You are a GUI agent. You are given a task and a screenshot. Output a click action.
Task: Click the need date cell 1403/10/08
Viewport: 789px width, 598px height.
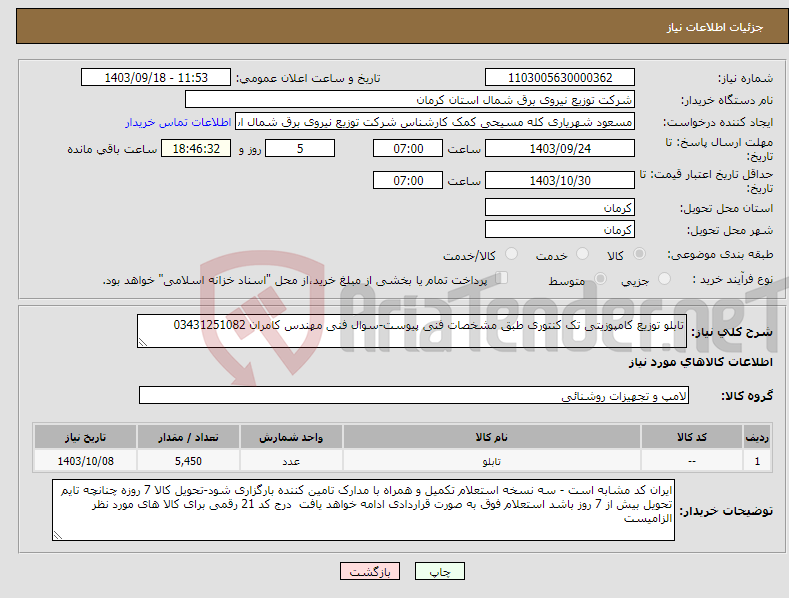[86, 461]
